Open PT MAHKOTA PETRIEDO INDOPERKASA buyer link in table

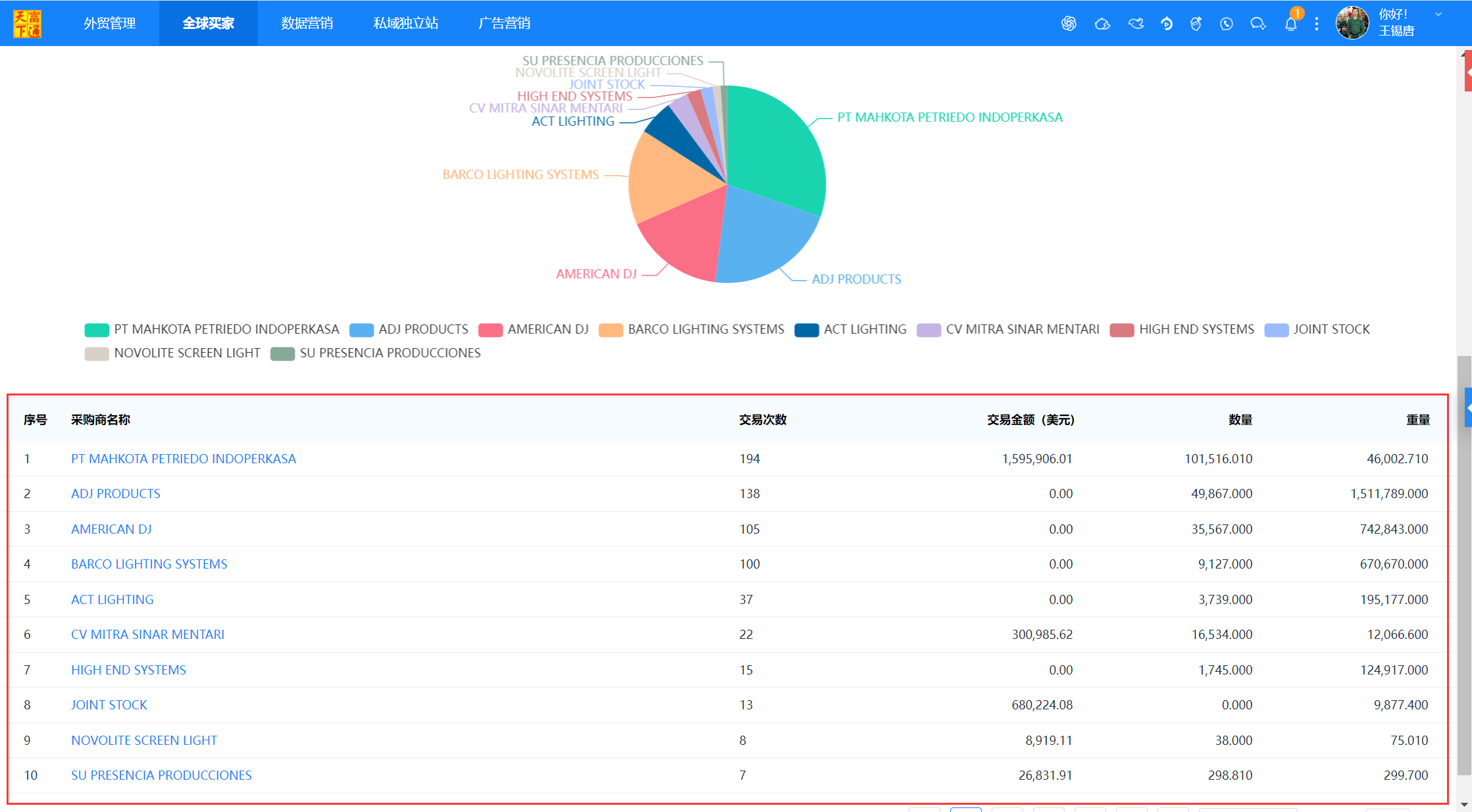click(184, 459)
